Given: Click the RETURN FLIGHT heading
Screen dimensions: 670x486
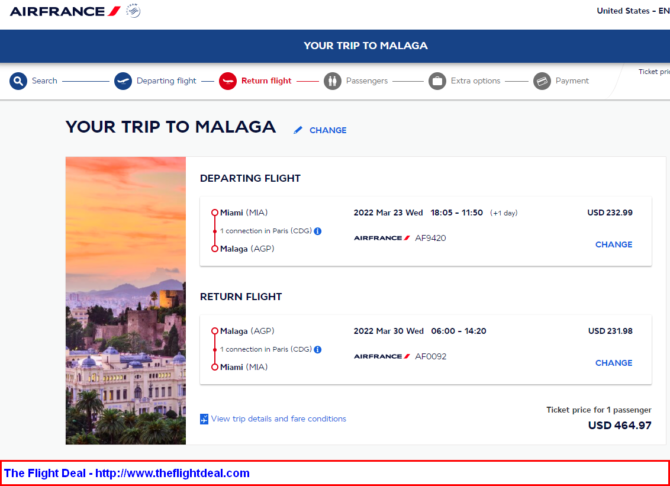Looking at the screenshot, I should pyautogui.click(x=241, y=297).
